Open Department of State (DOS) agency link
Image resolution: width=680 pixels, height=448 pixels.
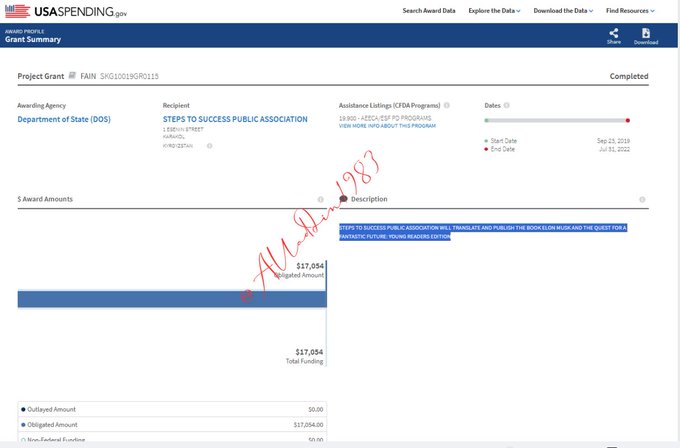(x=66, y=119)
